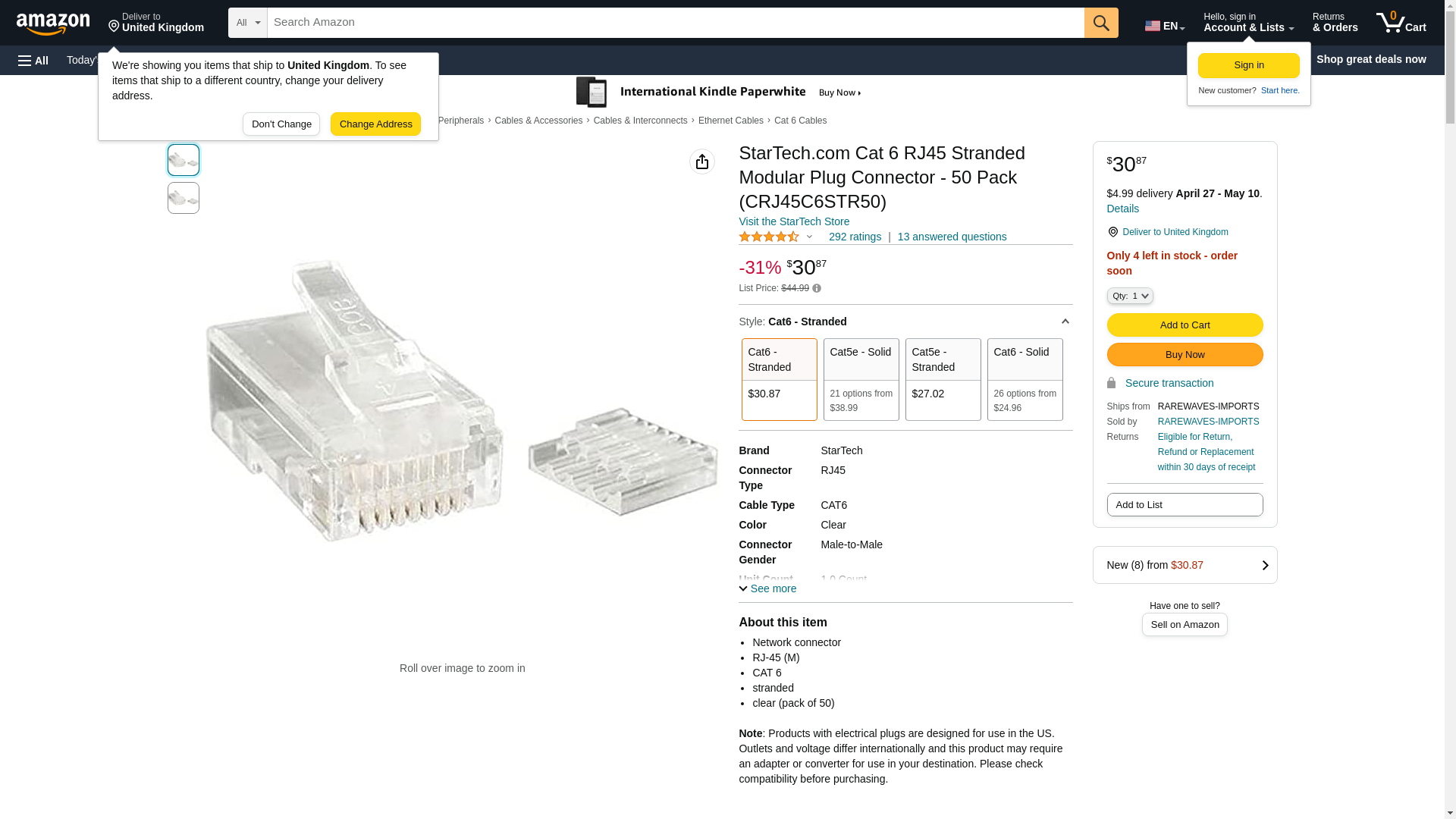1456x819 pixels.
Task: Click the share icon on product image
Action: click(701, 162)
